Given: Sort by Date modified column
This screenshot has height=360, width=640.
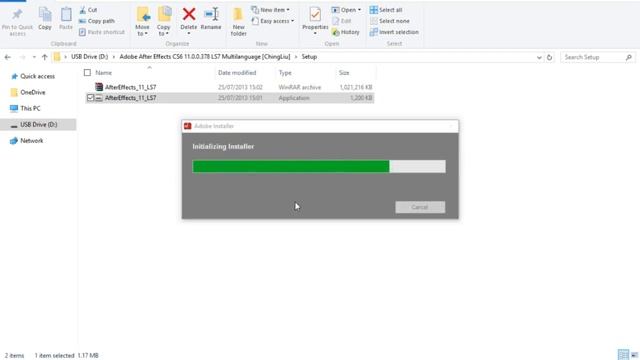Looking at the screenshot, I should point(237,73).
